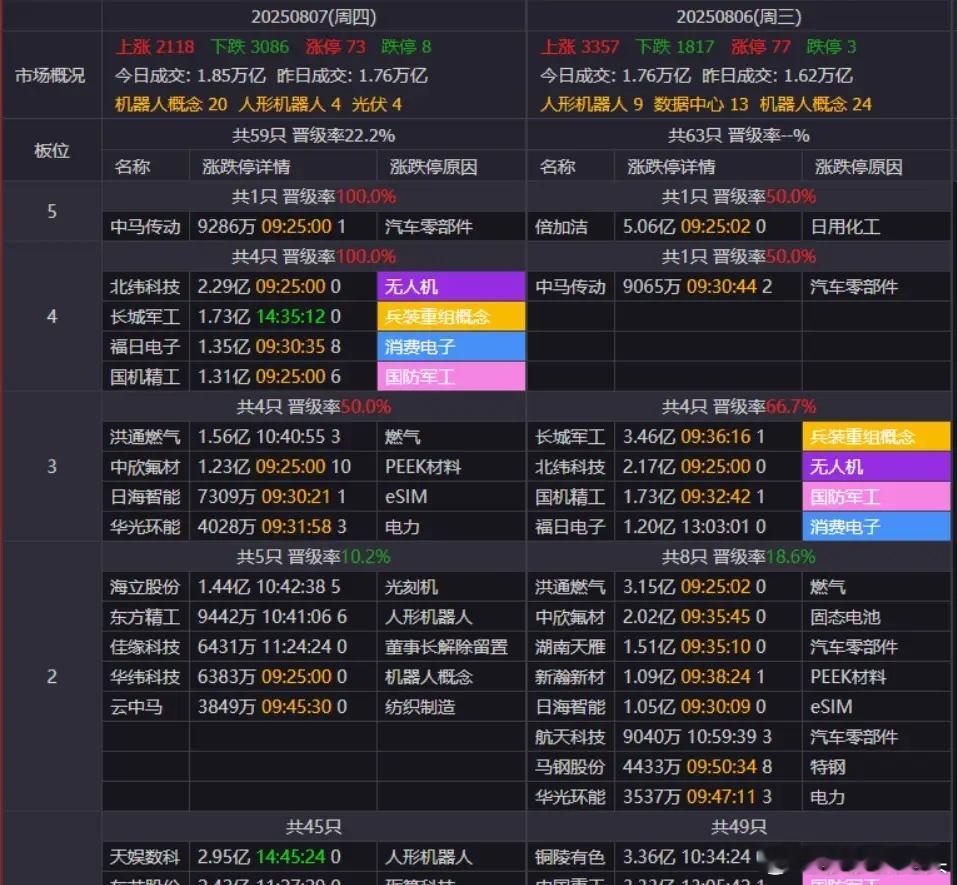Click the 市场概况 row label
The width and height of the screenshot is (957, 885).
50,76
